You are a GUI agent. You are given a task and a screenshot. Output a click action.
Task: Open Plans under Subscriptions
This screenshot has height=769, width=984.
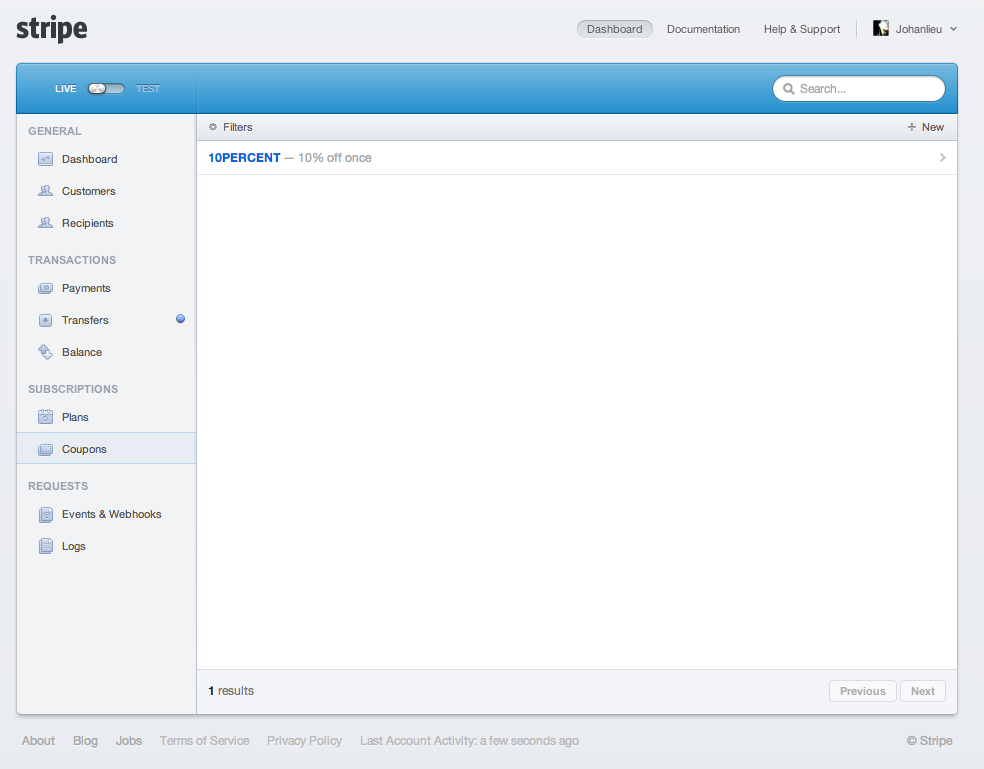pyautogui.click(x=75, y=417)
